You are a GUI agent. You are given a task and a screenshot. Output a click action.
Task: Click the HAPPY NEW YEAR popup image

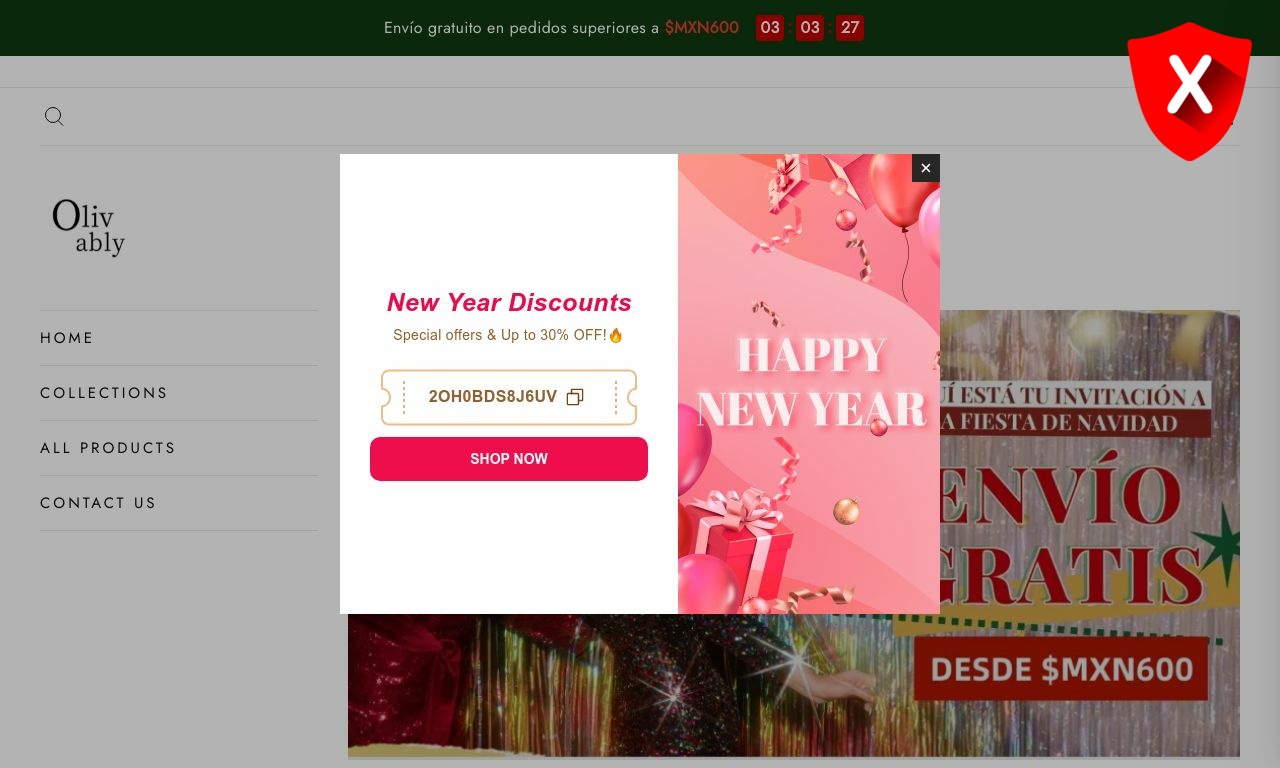[809, 384]
